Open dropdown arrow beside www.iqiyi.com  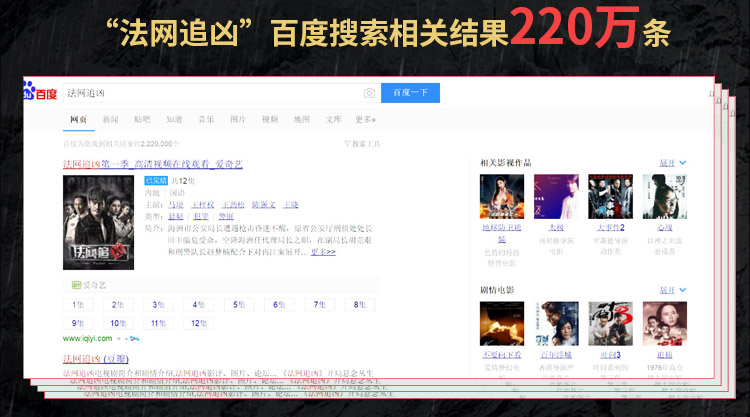pyautogui.click(x=119, y=339)
